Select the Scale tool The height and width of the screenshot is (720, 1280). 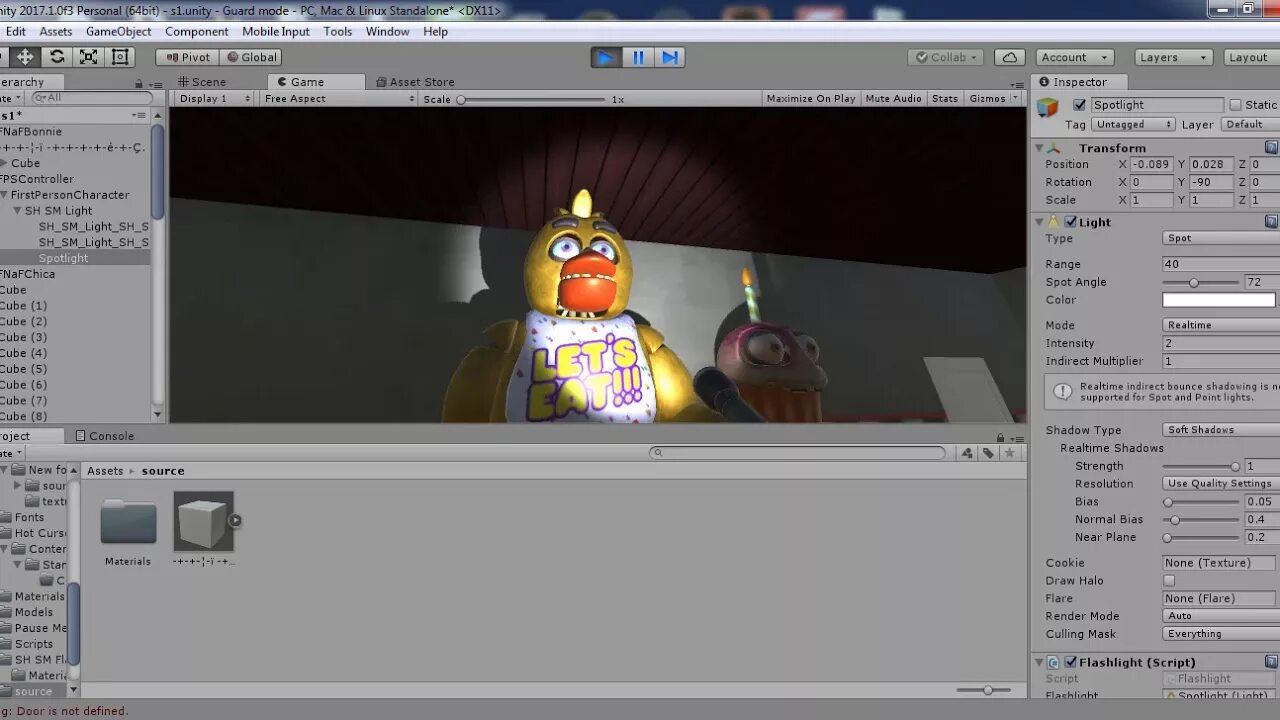tap(89, 57)
